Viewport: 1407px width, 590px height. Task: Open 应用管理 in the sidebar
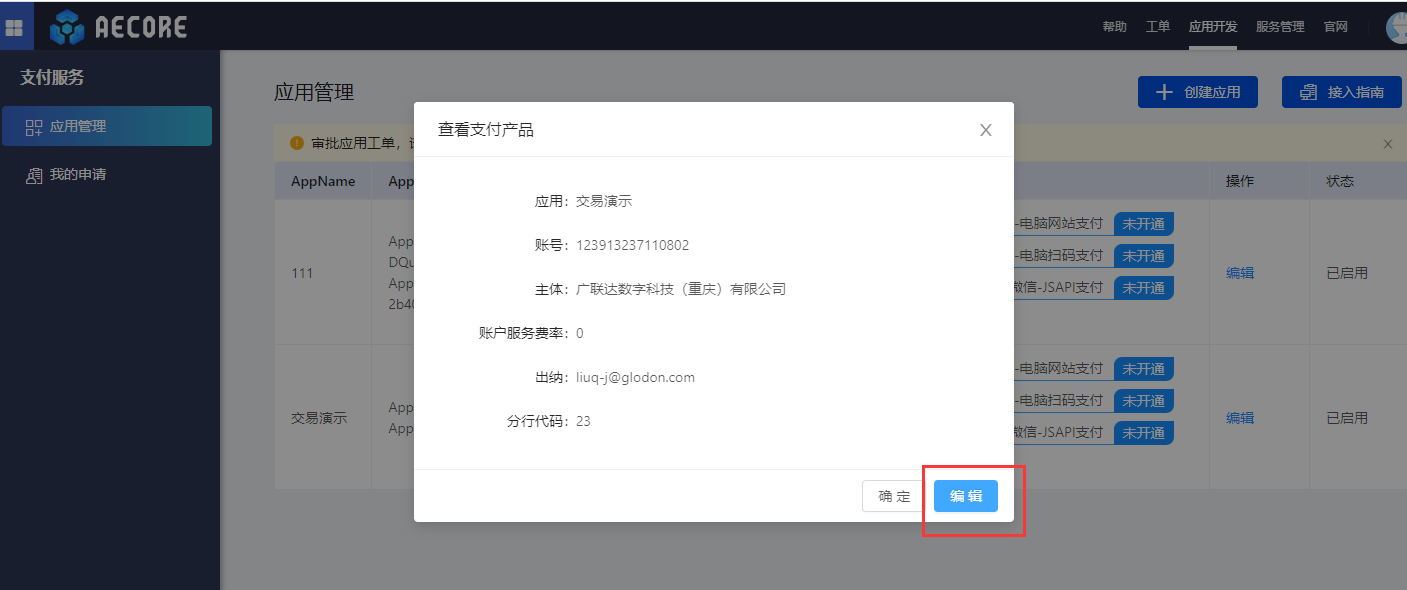[x=107, y=127]
